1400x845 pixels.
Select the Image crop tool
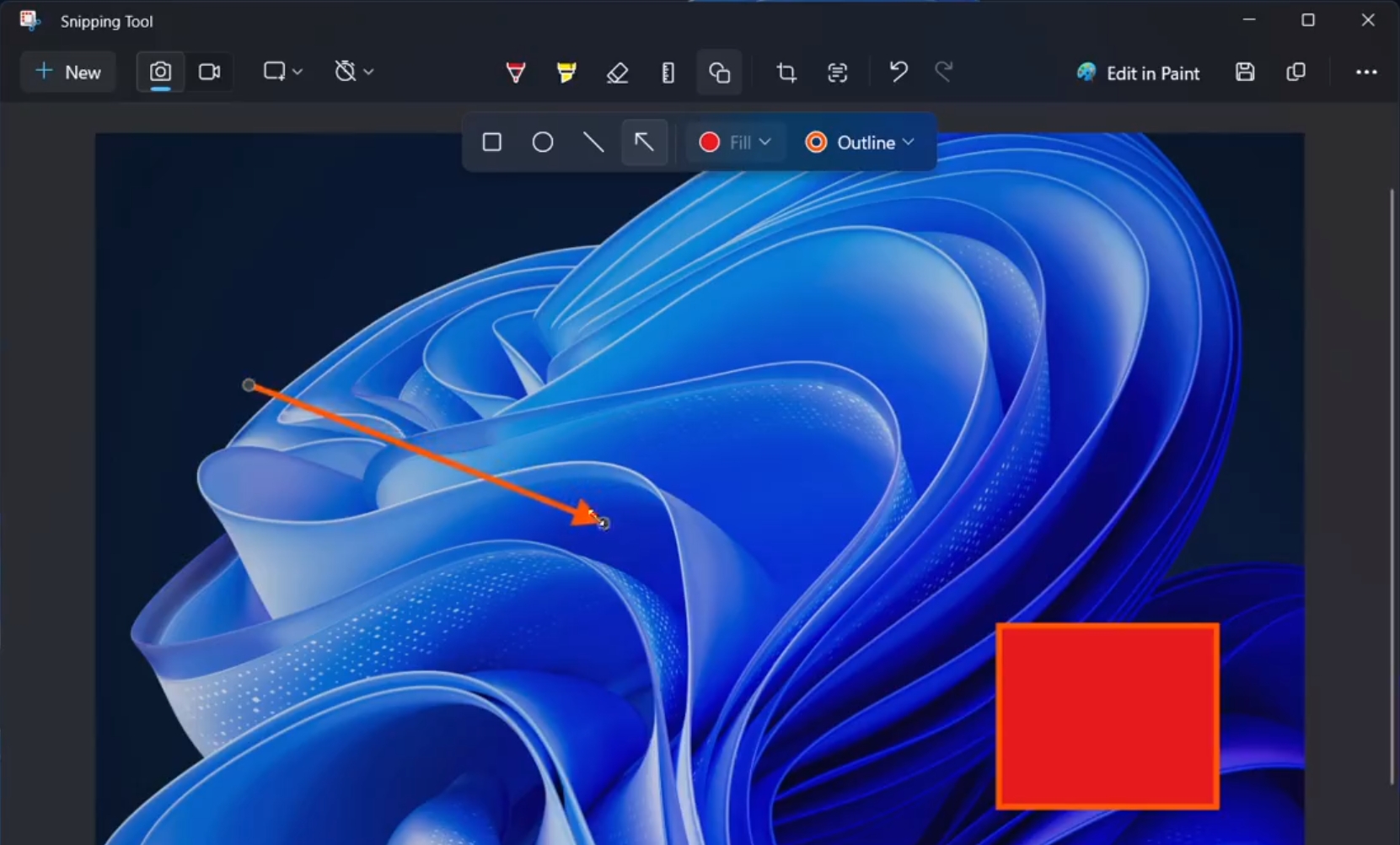[x=786, y=73]
